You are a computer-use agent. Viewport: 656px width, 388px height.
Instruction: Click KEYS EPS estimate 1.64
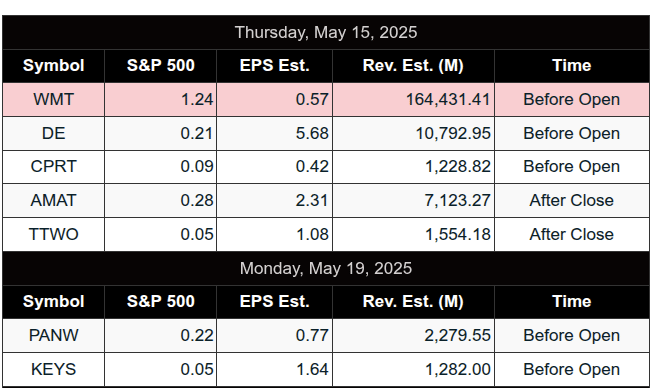coord(312,370)
